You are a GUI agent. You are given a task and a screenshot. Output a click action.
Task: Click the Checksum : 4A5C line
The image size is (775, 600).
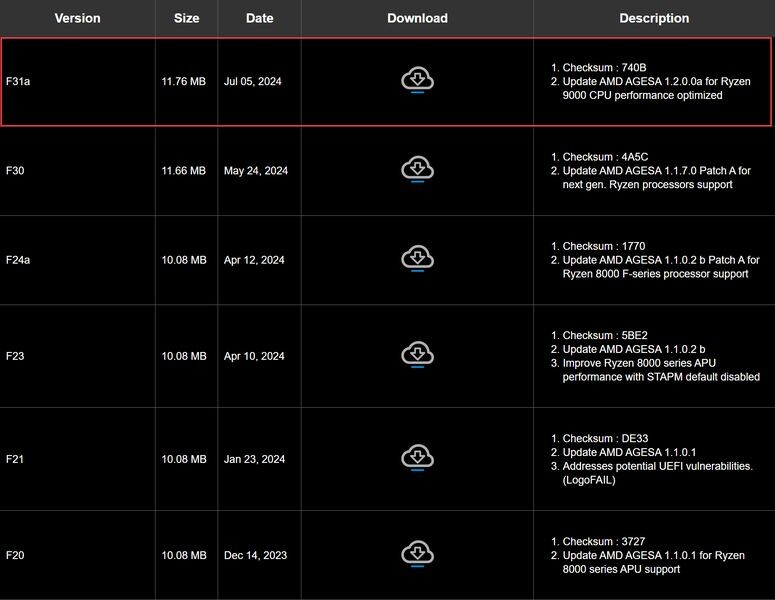tap(605, 157)
